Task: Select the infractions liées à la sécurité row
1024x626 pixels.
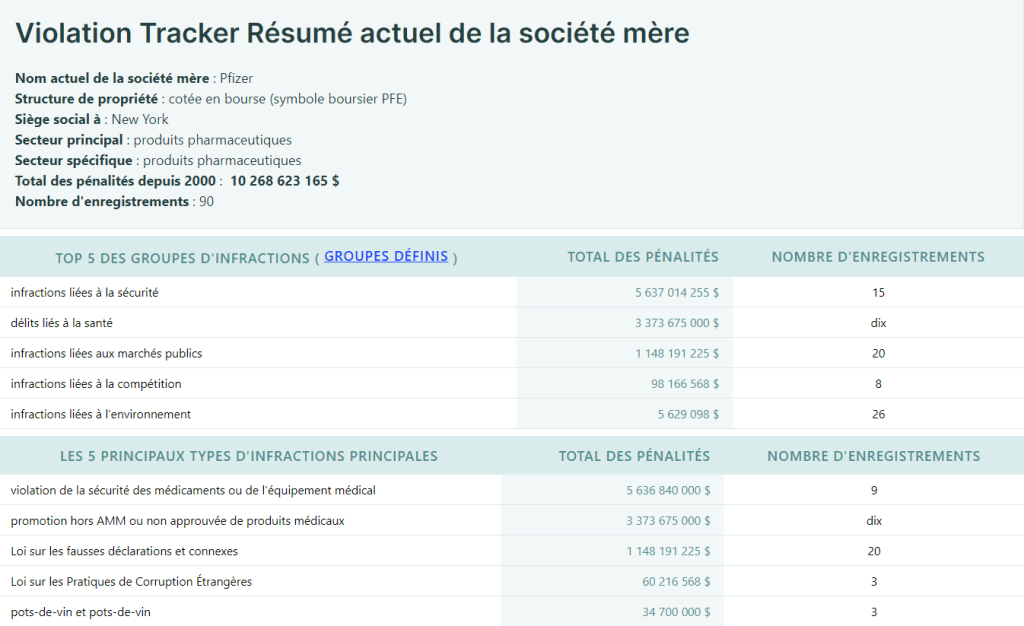Action: 85,293
